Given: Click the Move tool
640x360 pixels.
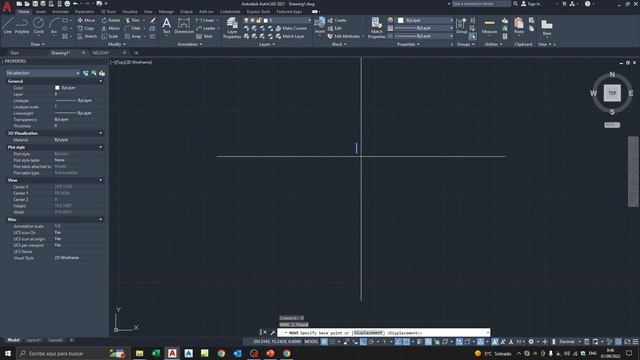Looking at the screenshot, I should point(86,20).
